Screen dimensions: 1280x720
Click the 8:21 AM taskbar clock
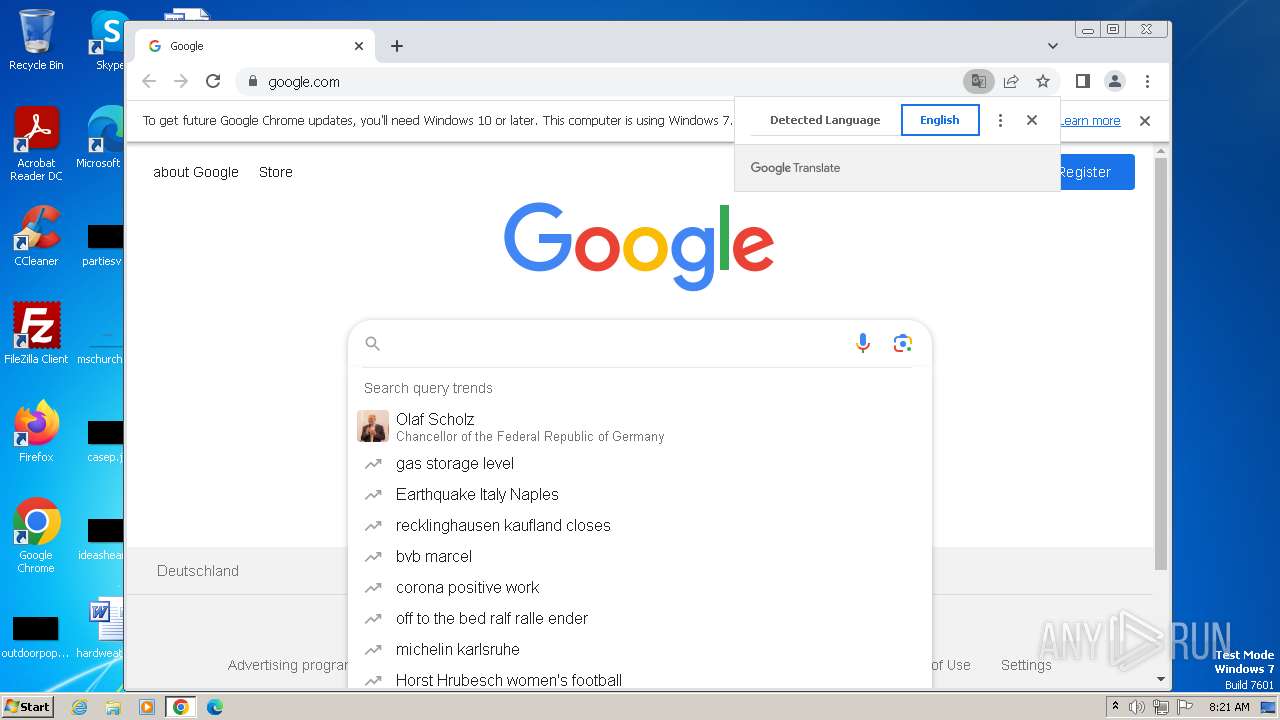(x=1229, y=707)
